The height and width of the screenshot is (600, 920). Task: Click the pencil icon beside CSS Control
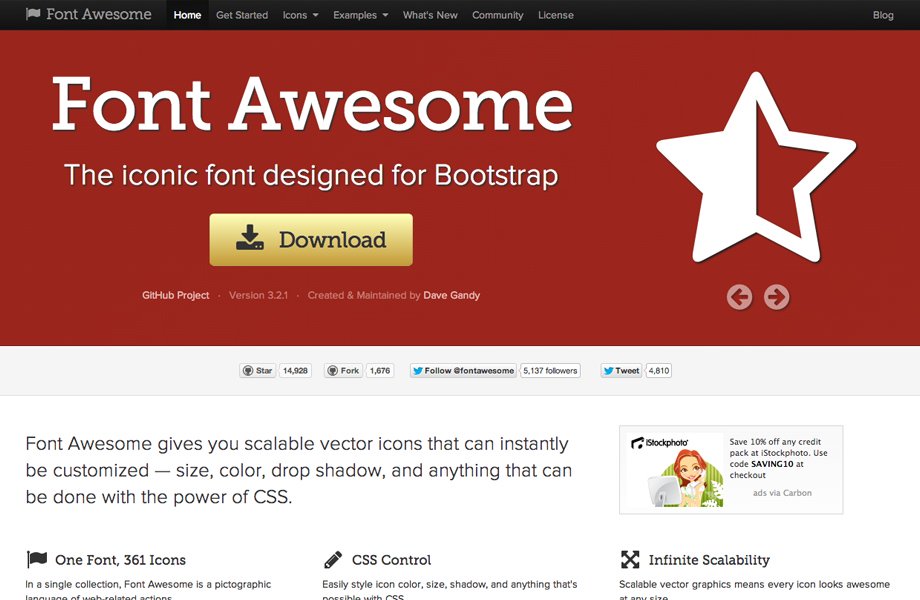333,559
